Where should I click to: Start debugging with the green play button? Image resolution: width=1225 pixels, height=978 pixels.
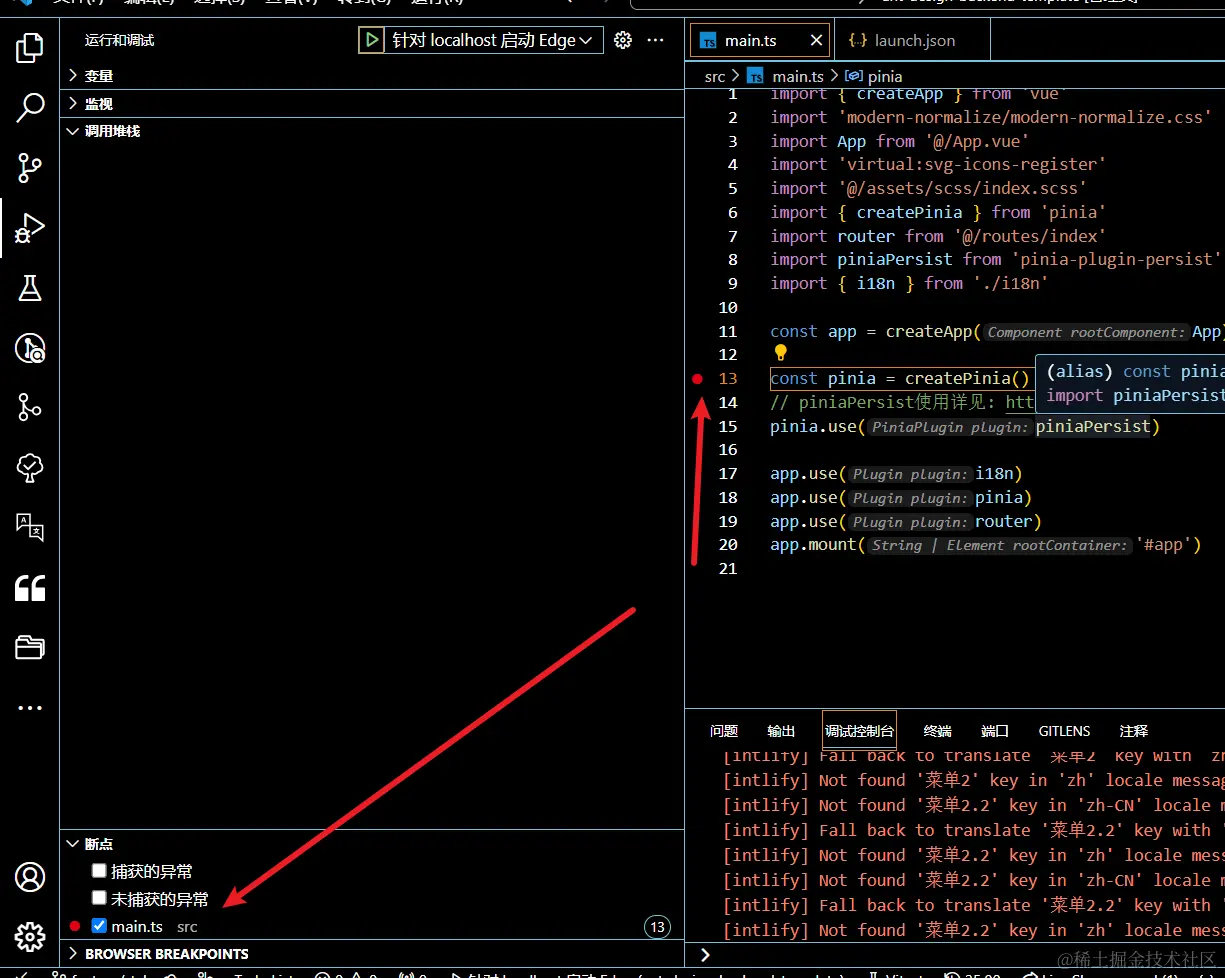372,40
